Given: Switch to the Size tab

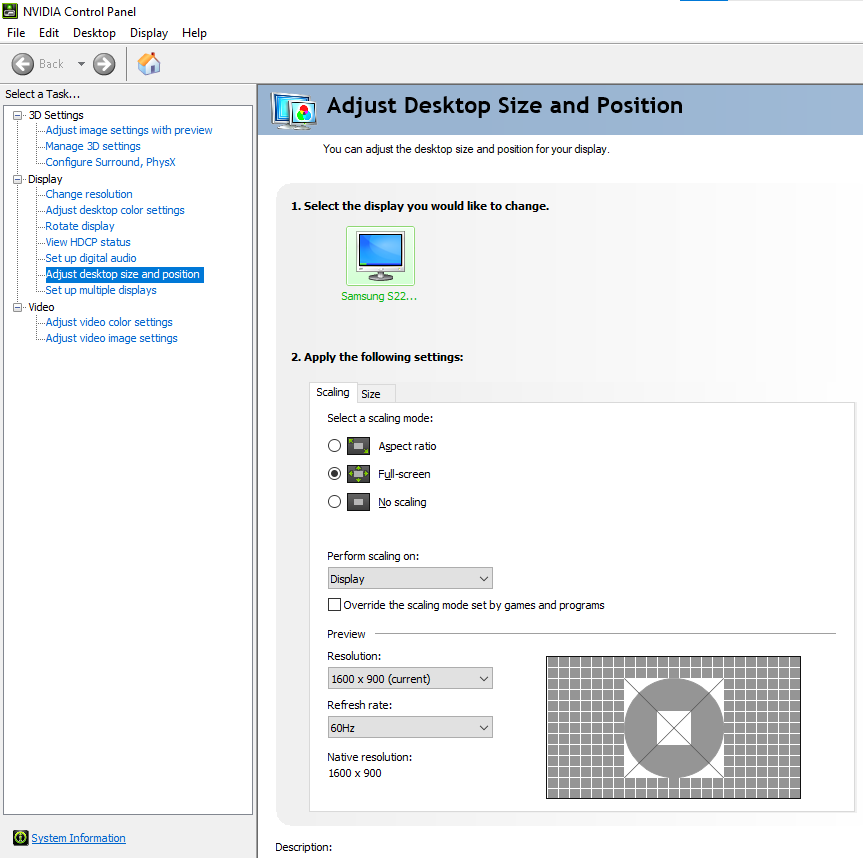Looking at the screenshot, I should [x=371, y=394].
